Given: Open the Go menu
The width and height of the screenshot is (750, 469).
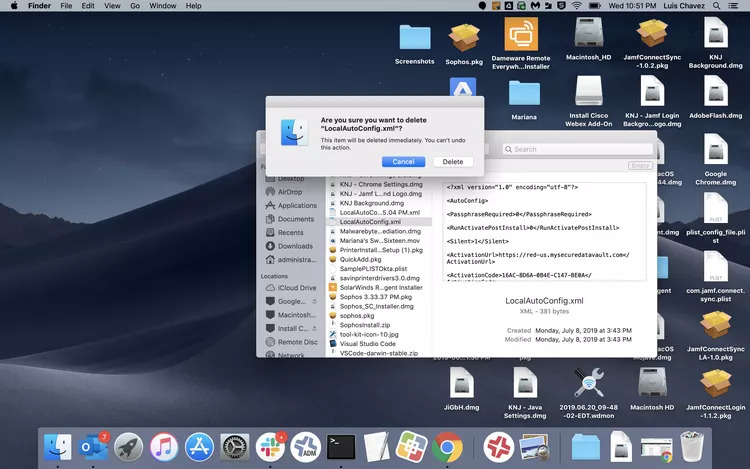Looking at the screenshot, I should point(135,6).
